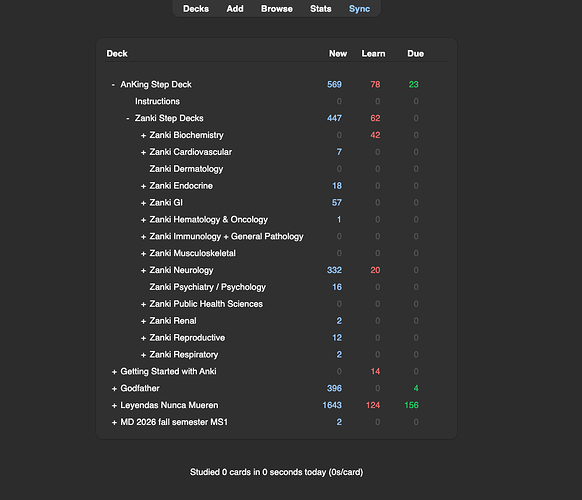This screenshot has width=582, height=500.
Task: Click Zanki Biochemistry learn count 42
Action: point(375,135)
